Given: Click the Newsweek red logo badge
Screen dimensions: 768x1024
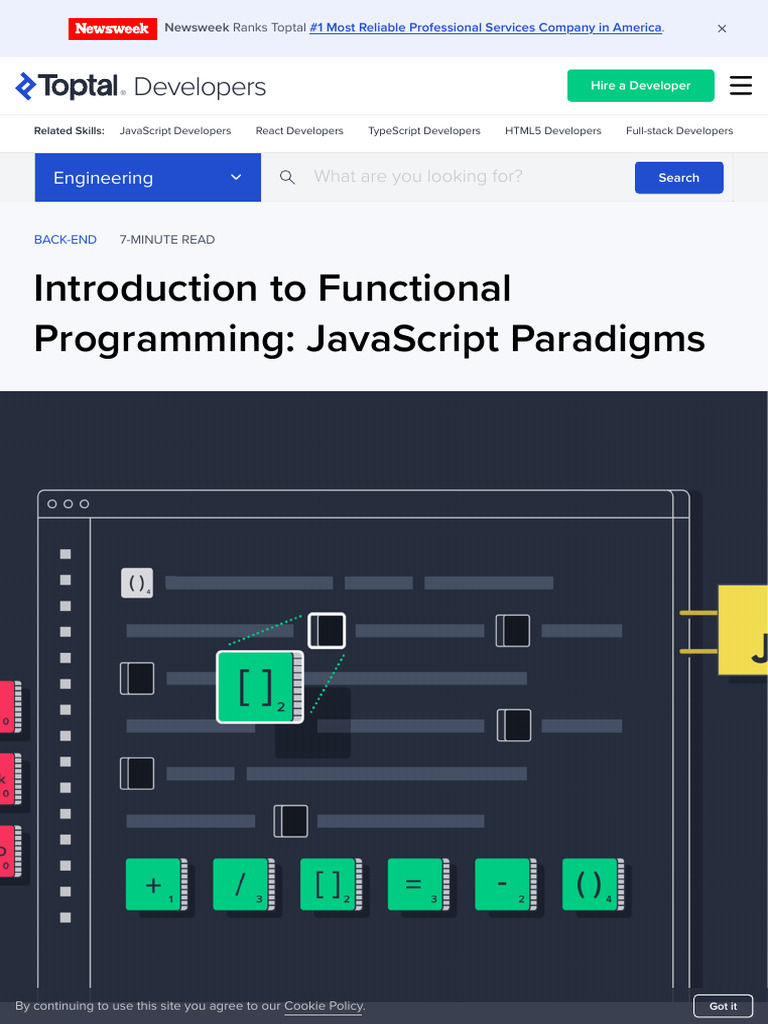Looking at the screenshot, I should point(112,29).
